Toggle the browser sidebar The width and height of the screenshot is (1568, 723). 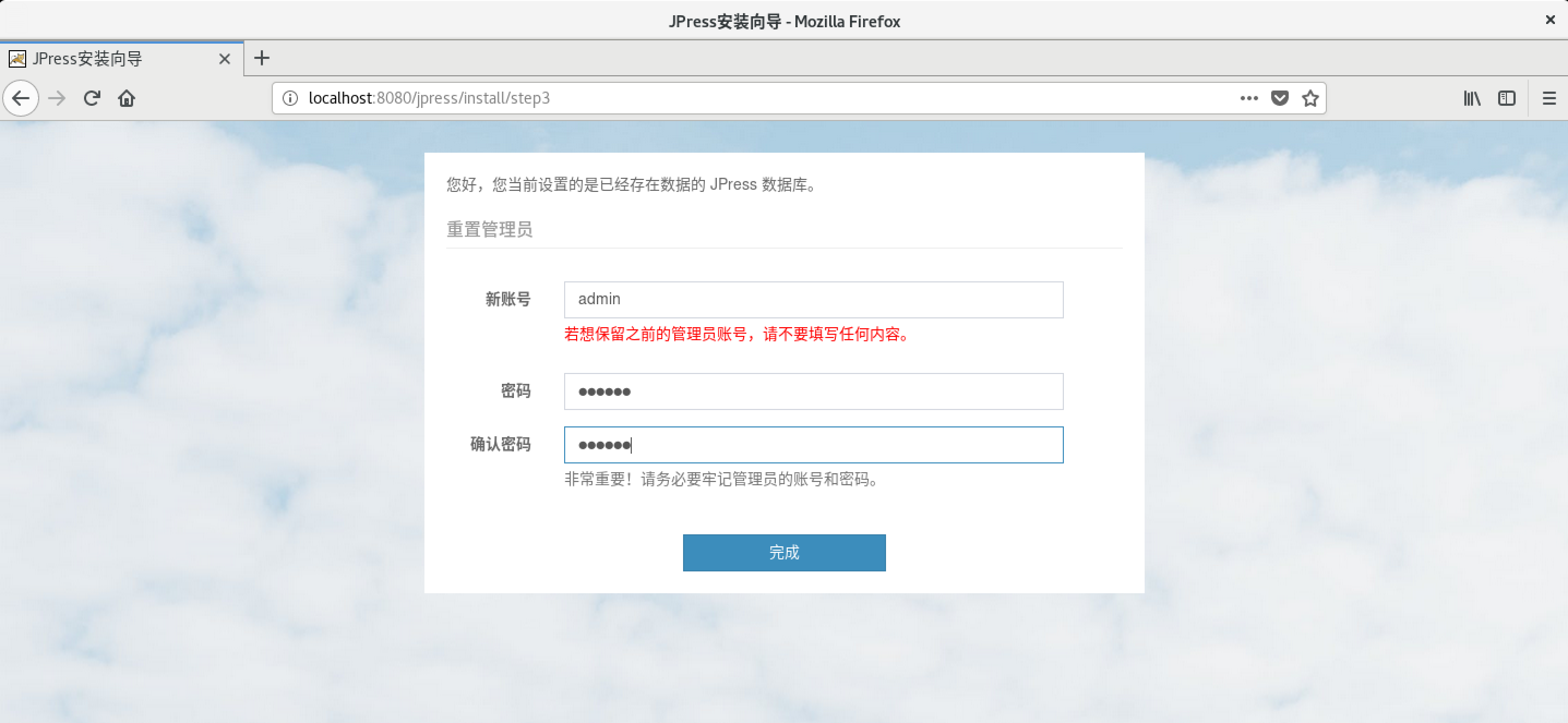(1506, 98)
